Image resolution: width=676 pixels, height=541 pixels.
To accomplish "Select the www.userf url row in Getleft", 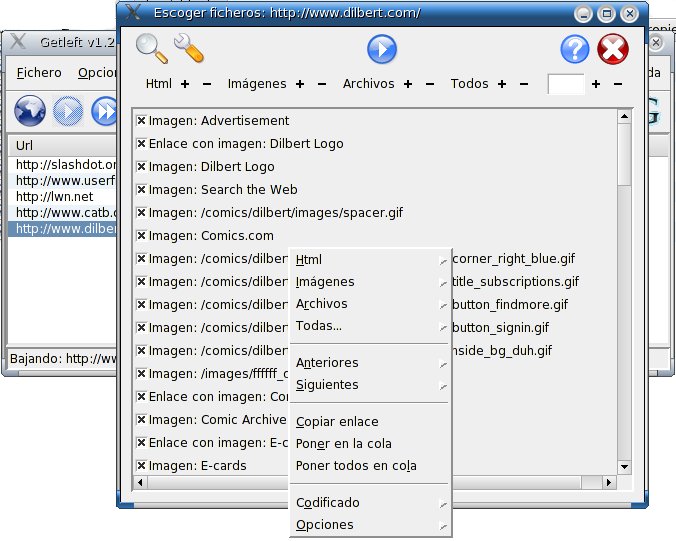I will click(x=63, y=181).
